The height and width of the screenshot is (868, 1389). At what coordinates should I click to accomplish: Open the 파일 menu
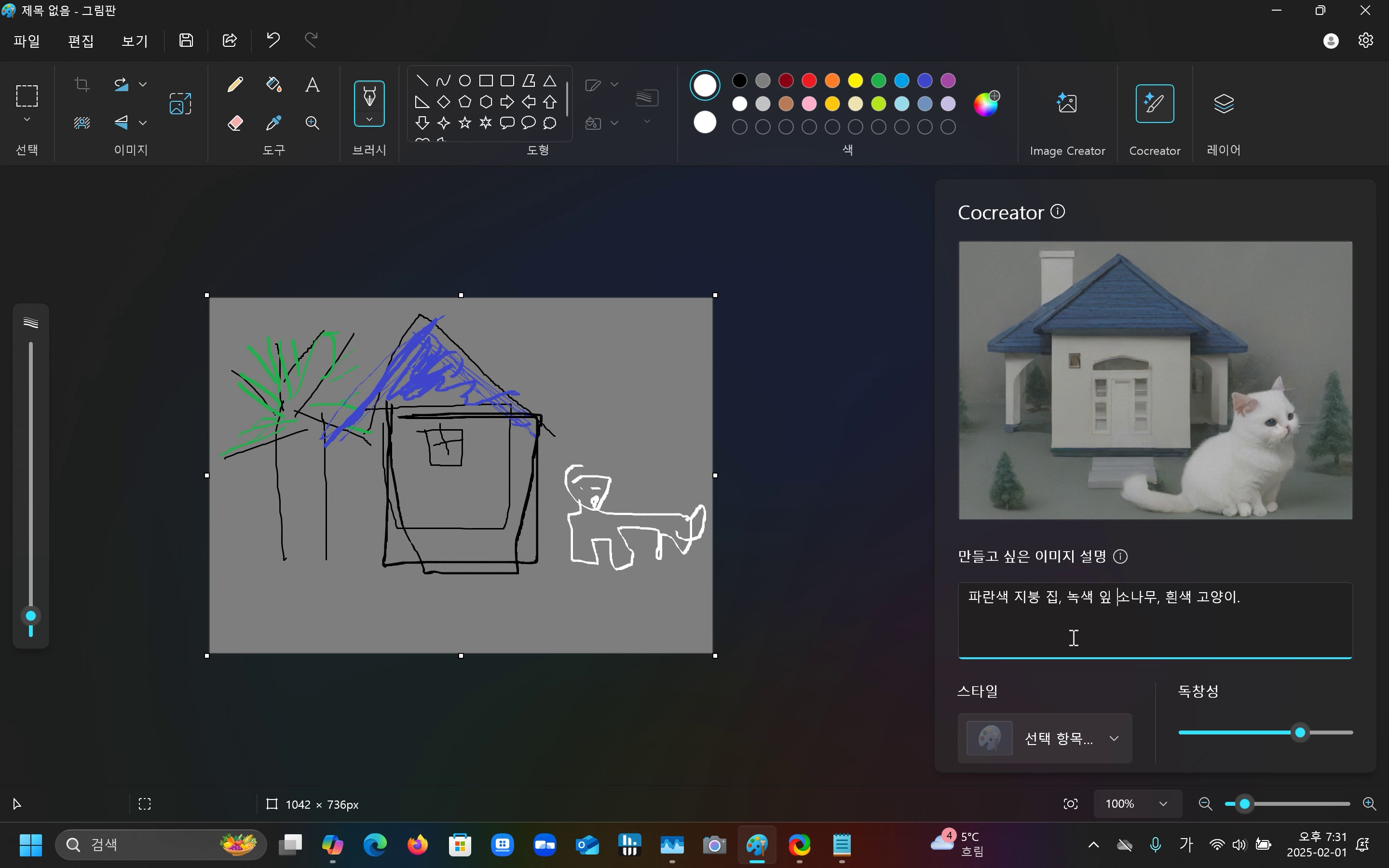27,41
